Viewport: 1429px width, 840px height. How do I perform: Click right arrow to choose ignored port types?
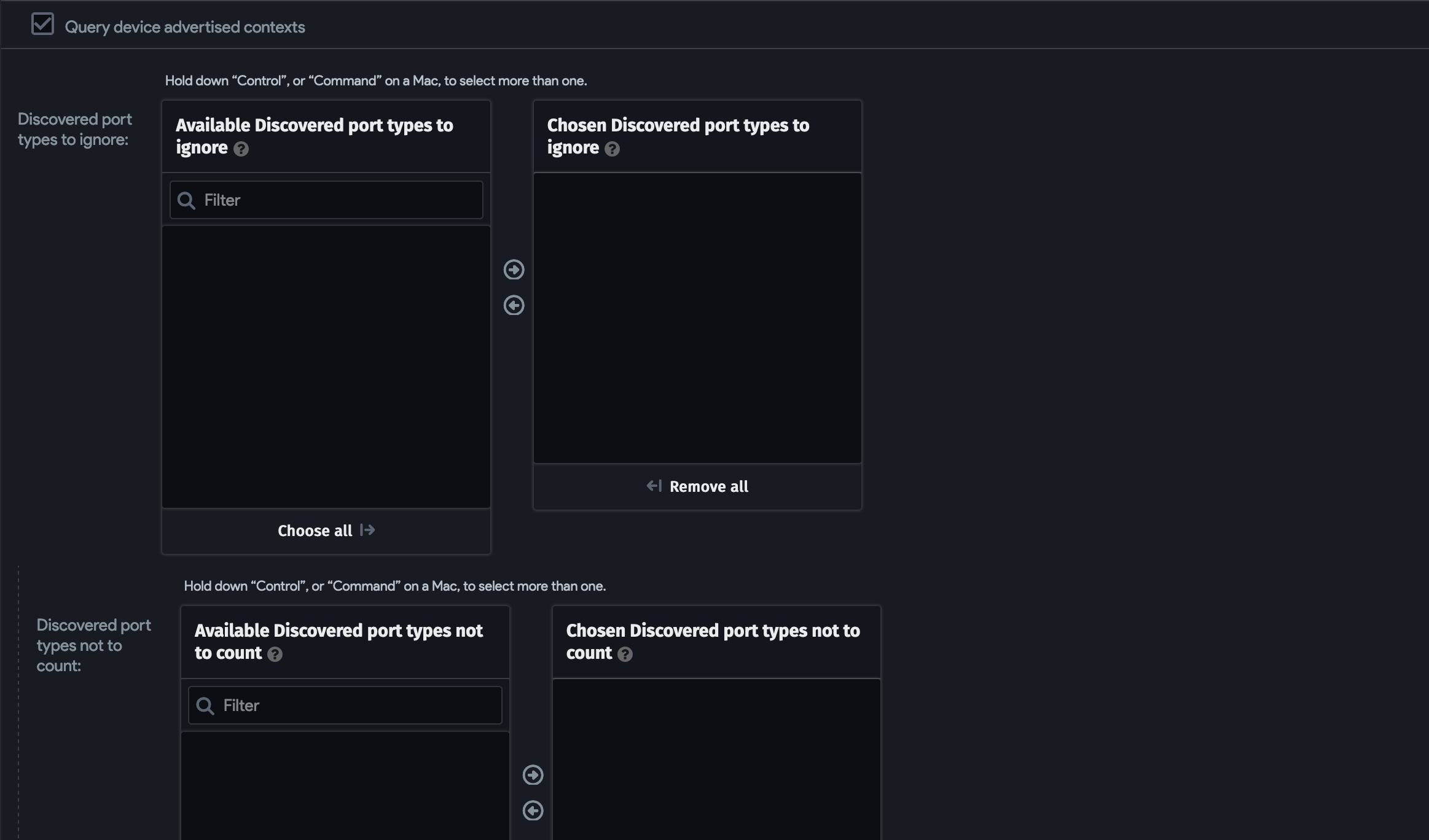(514, 270)
